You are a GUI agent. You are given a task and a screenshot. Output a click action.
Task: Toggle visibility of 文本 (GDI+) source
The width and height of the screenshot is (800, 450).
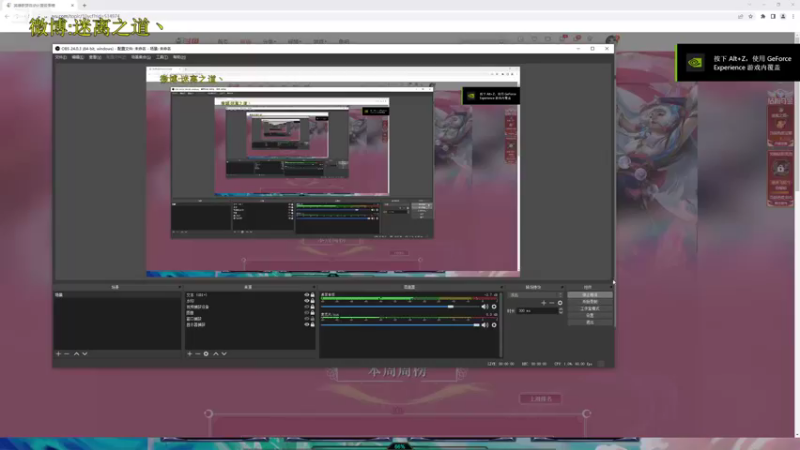tap(307, 295)
